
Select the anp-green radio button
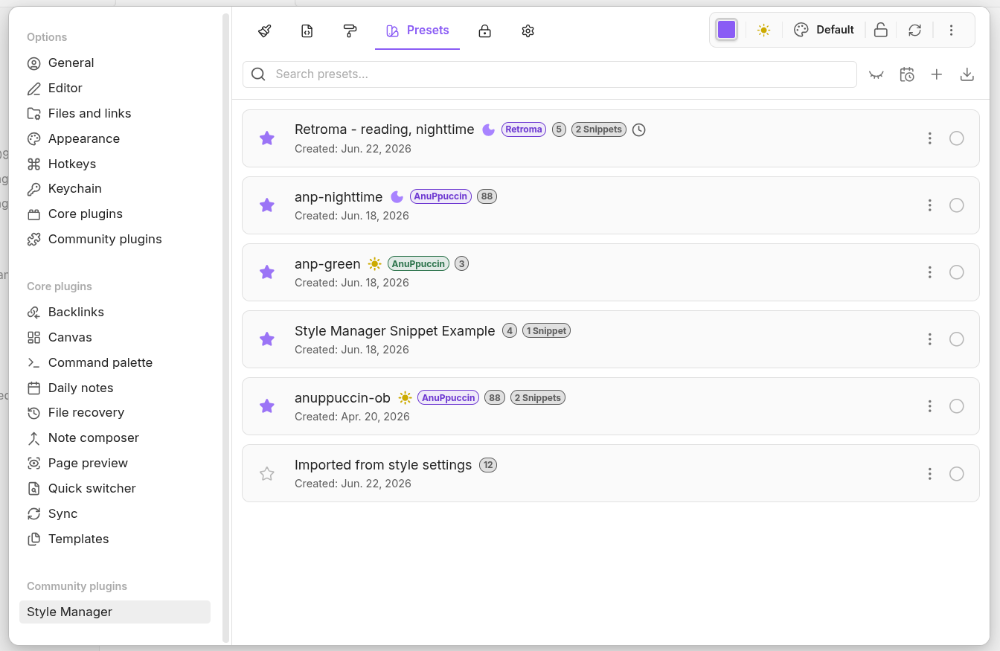pos(957,272)
